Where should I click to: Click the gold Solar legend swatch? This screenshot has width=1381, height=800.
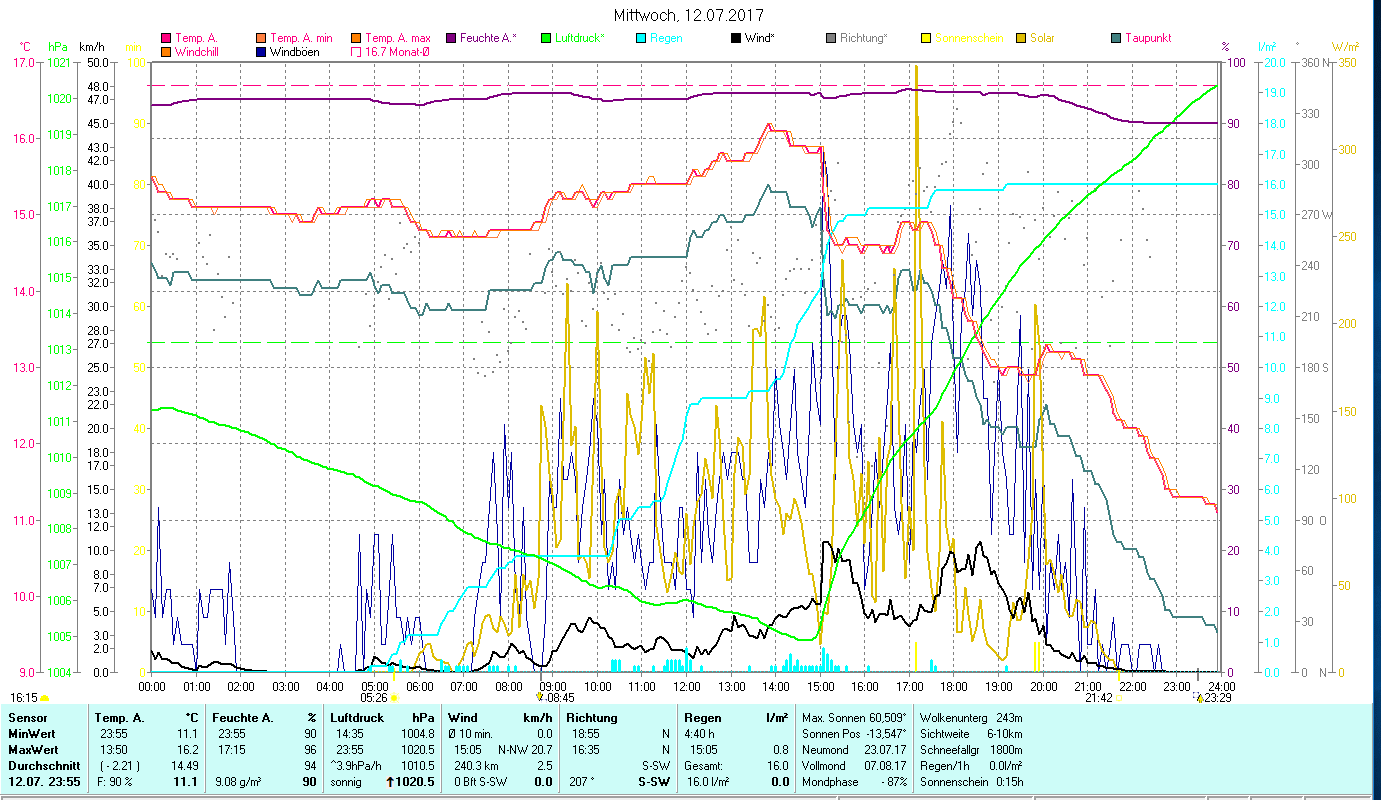coord(1020,38)
